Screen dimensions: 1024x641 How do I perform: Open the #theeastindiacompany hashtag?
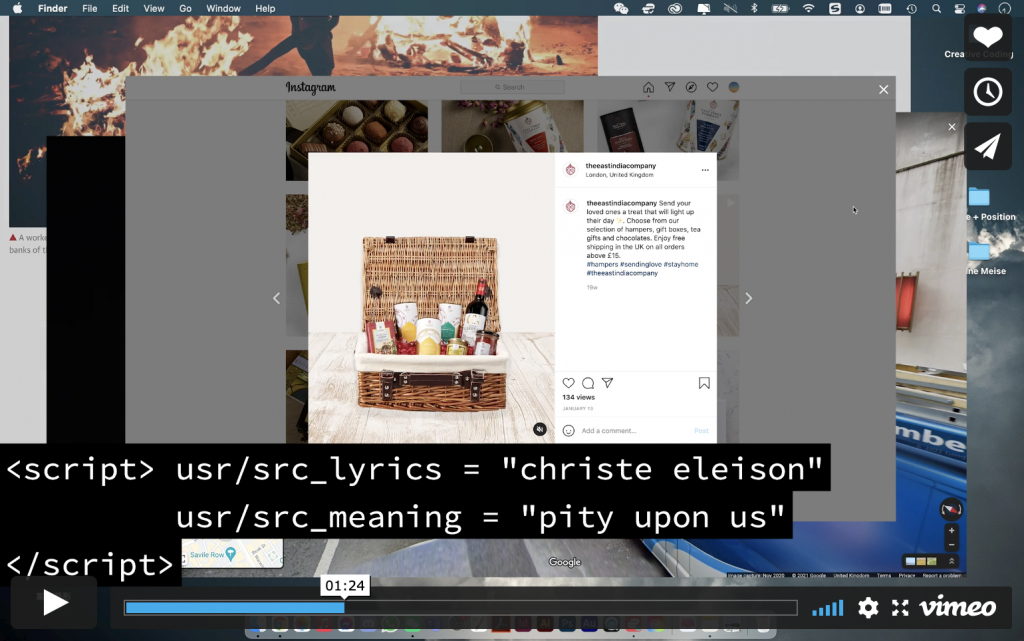622,273
